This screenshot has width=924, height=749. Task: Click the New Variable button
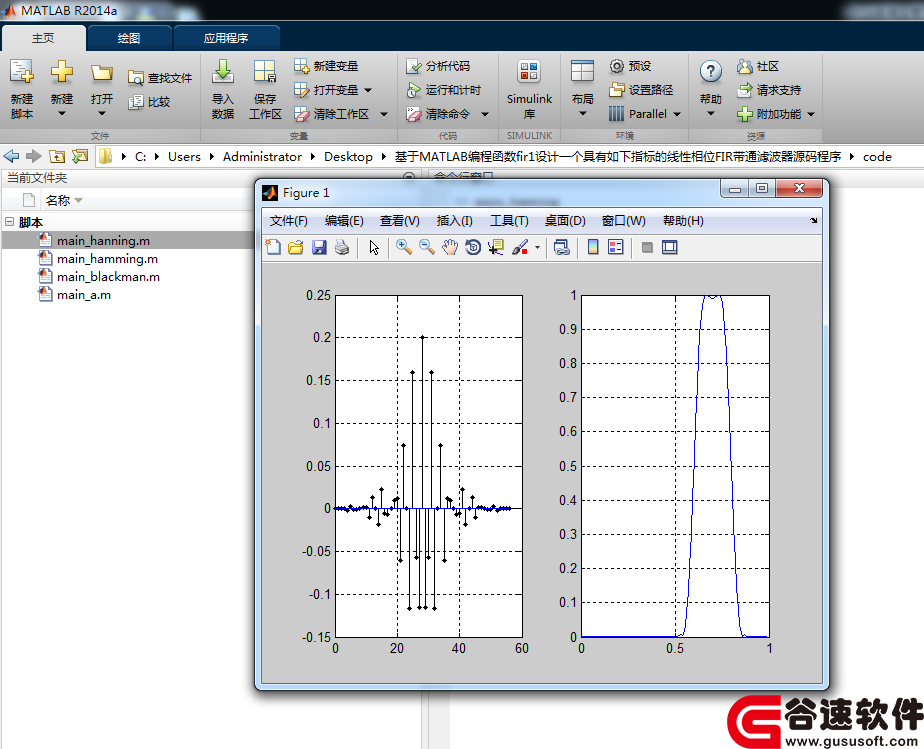pos(326,66)
